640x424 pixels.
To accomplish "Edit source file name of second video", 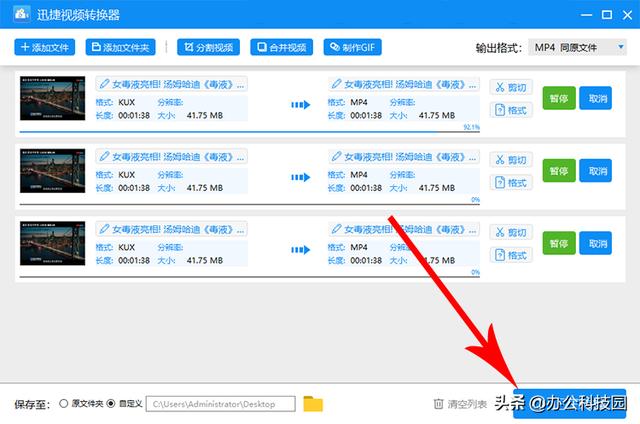I will (x=171, y=157).
